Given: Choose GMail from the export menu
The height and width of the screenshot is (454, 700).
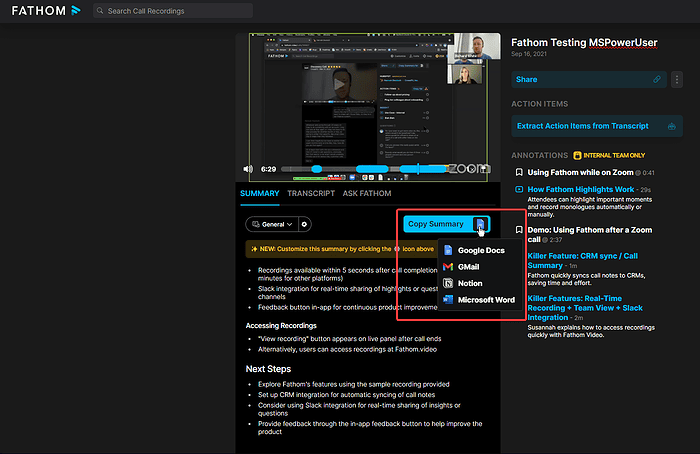Looking at the screenshot, I should (470, 267).
